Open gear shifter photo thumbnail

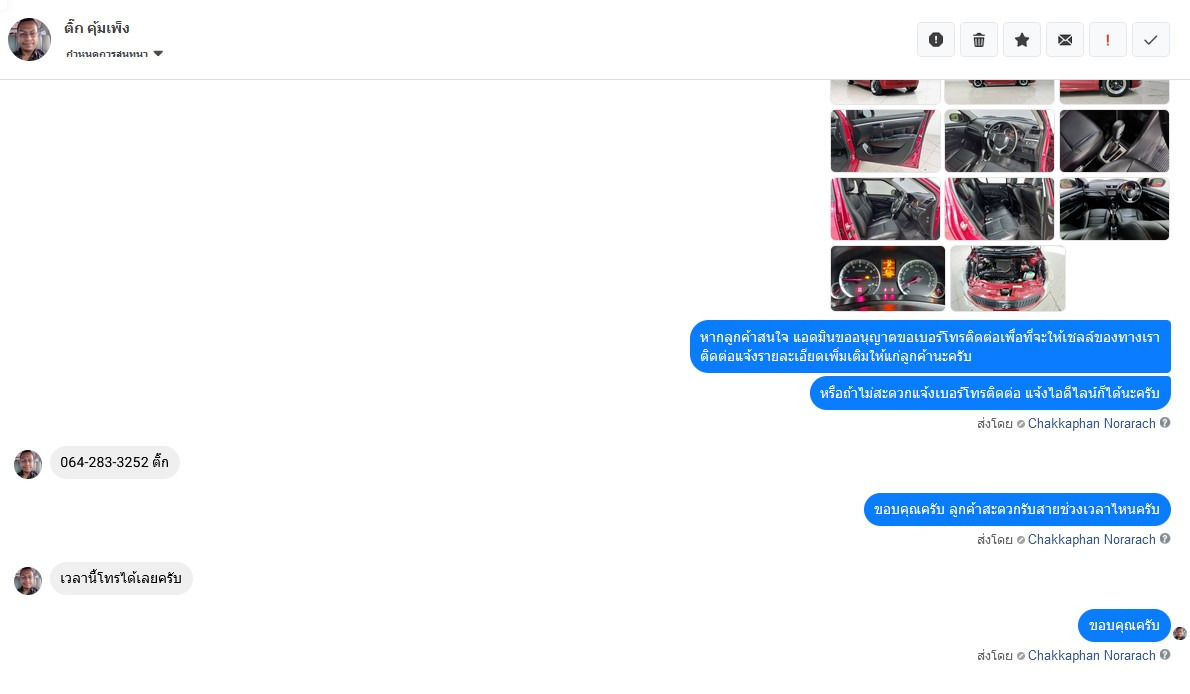point(1114,140)
